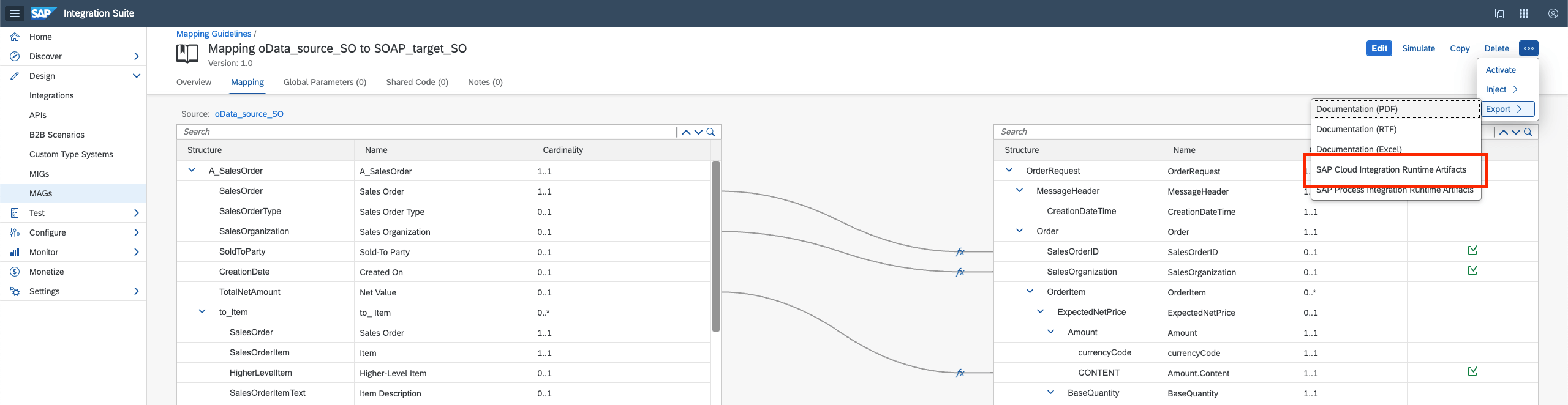Open the fx function for SalesOrganization mapping

[x=960, y=272]
